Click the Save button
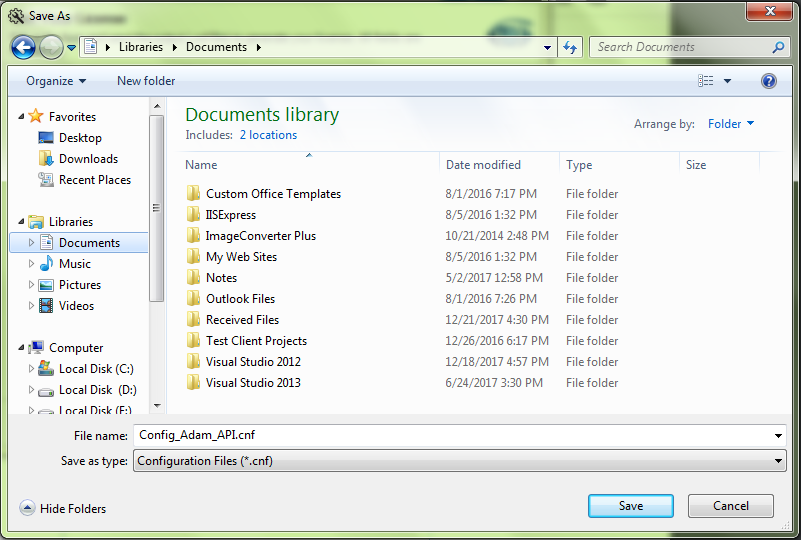 [x=631, y=506]
